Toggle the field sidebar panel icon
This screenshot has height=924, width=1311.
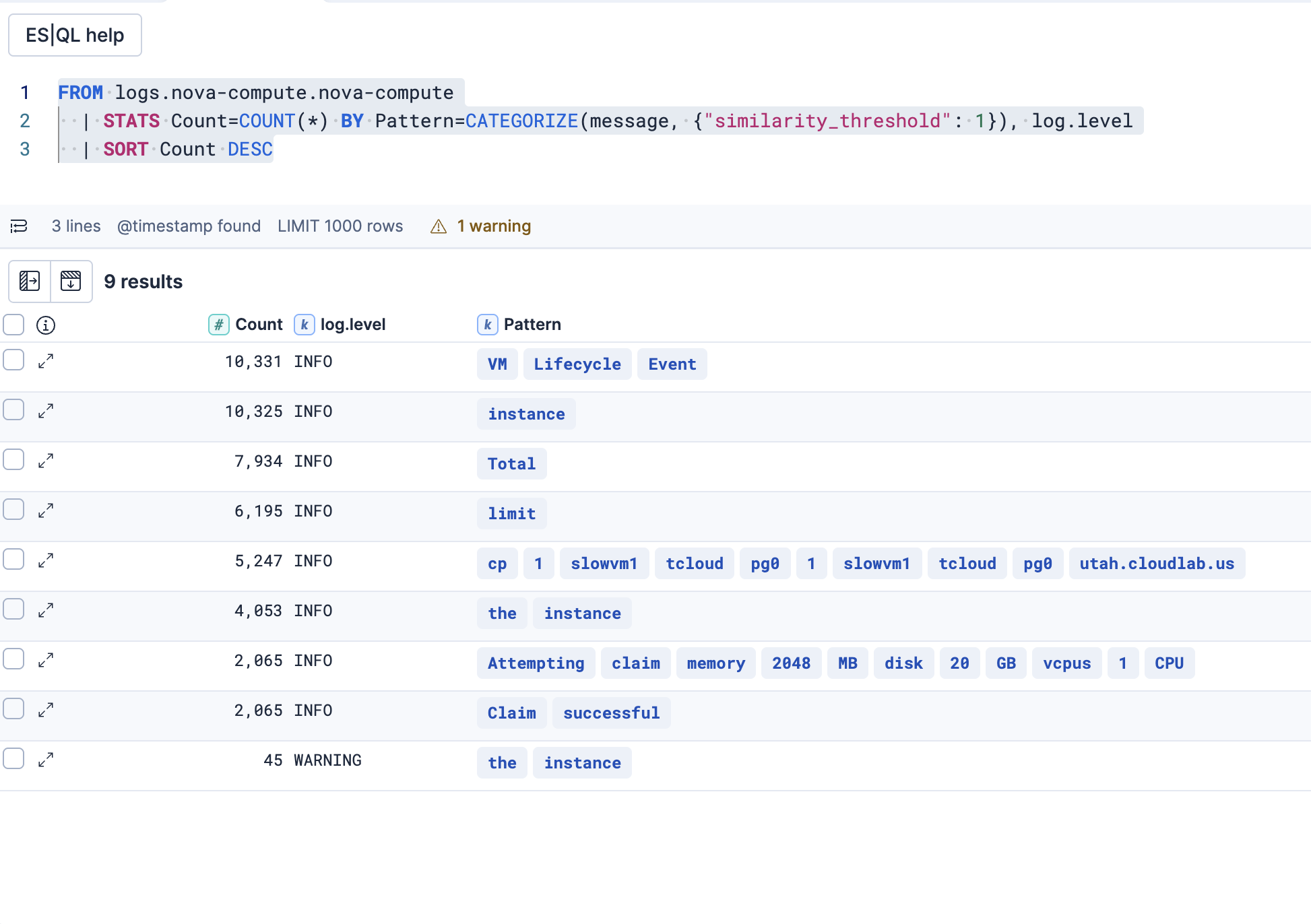[x=30, y=281]
